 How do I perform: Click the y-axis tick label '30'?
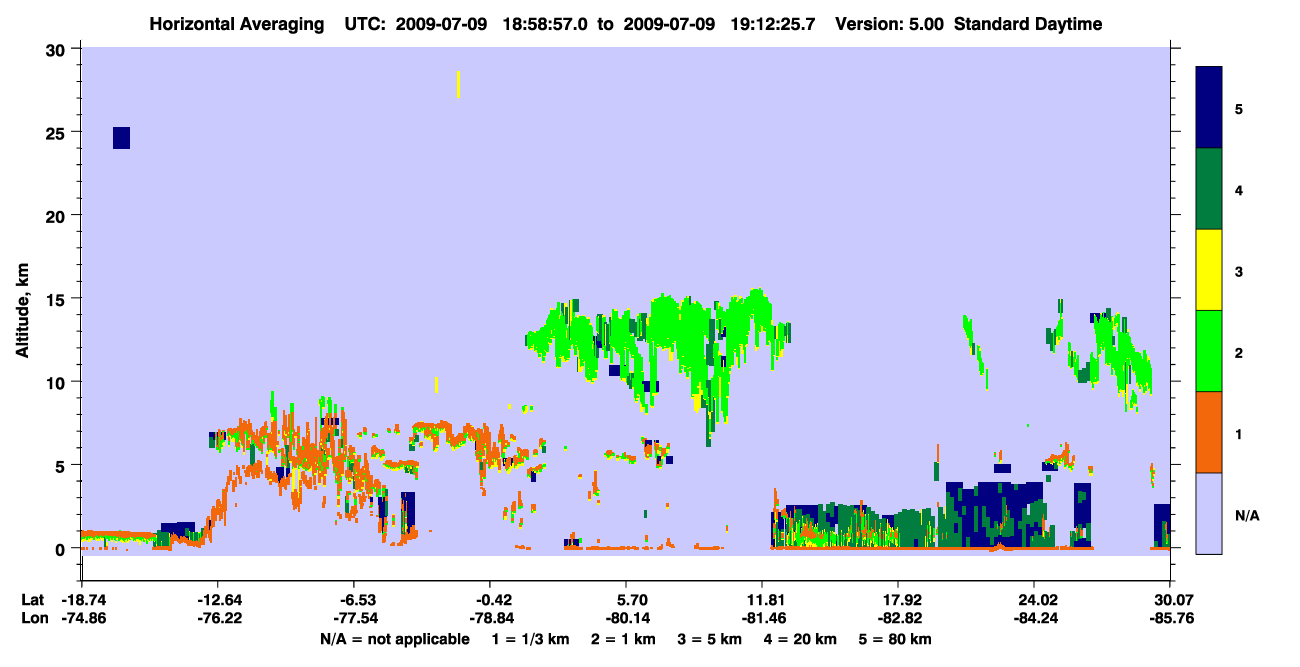(x=58, y=49)
